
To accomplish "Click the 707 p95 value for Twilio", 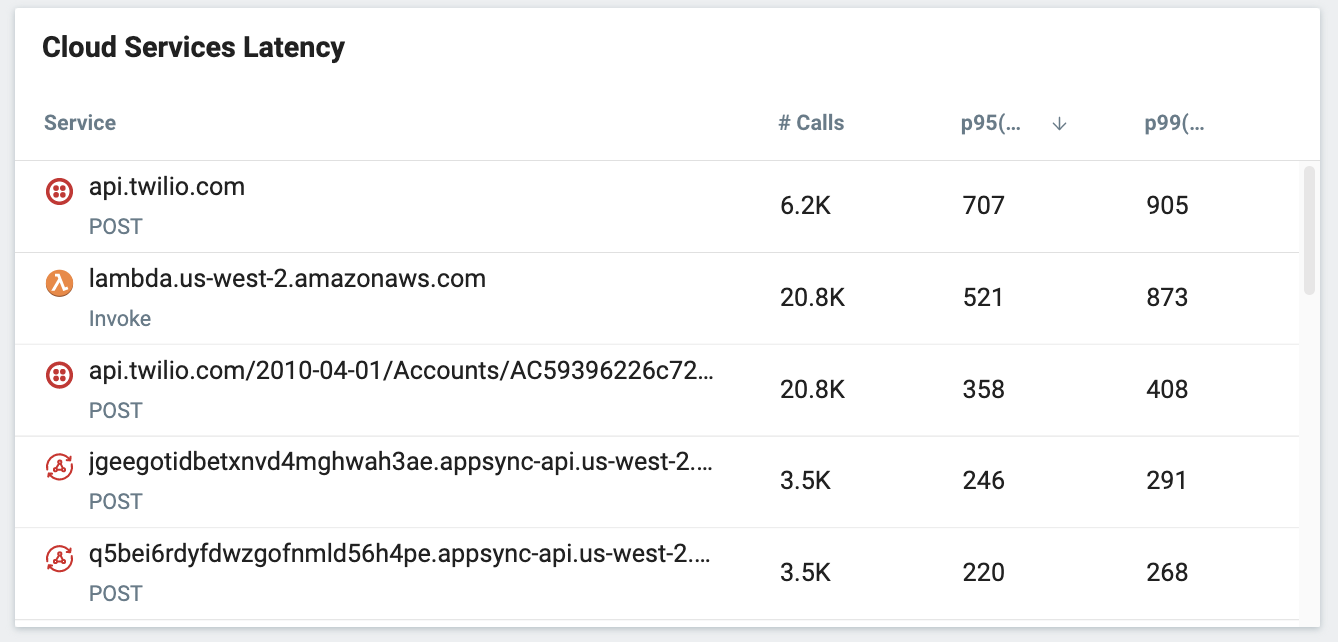I will tap(983, 206).
